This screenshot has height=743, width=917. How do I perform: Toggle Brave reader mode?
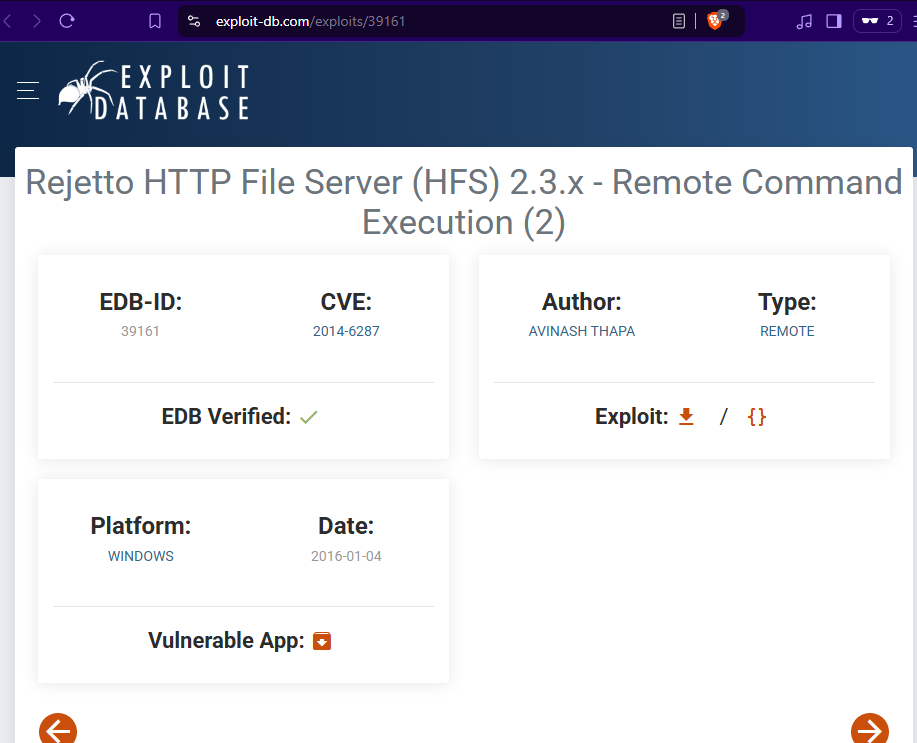[679, 21]
